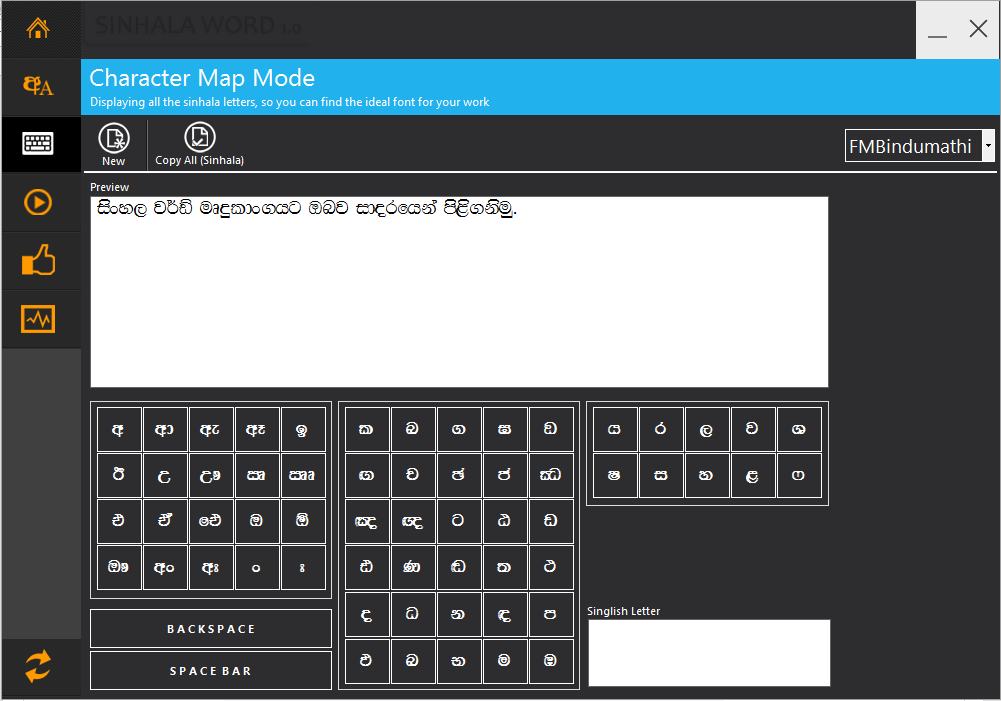Open the FMBindumathi font dropdown arrow
The height and width of the screenshot is (701, 1001).
pos(988,146)
